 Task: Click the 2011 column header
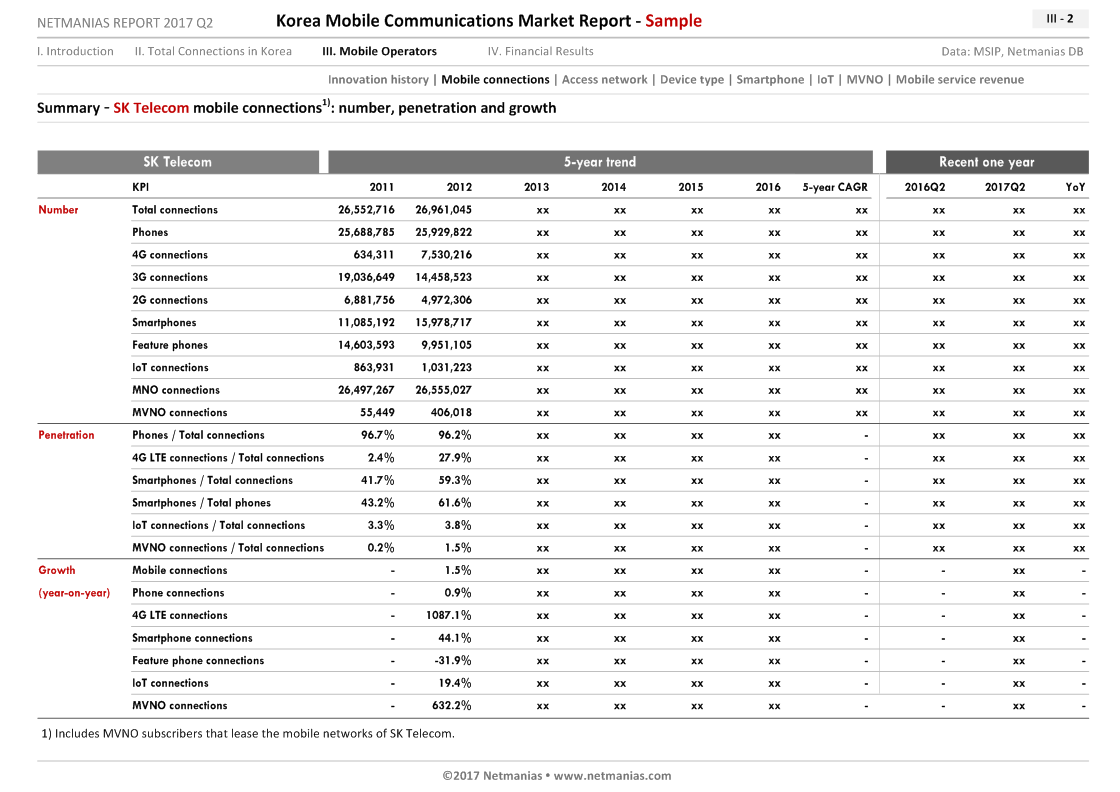pyautogui.click(x=381, y=187)
